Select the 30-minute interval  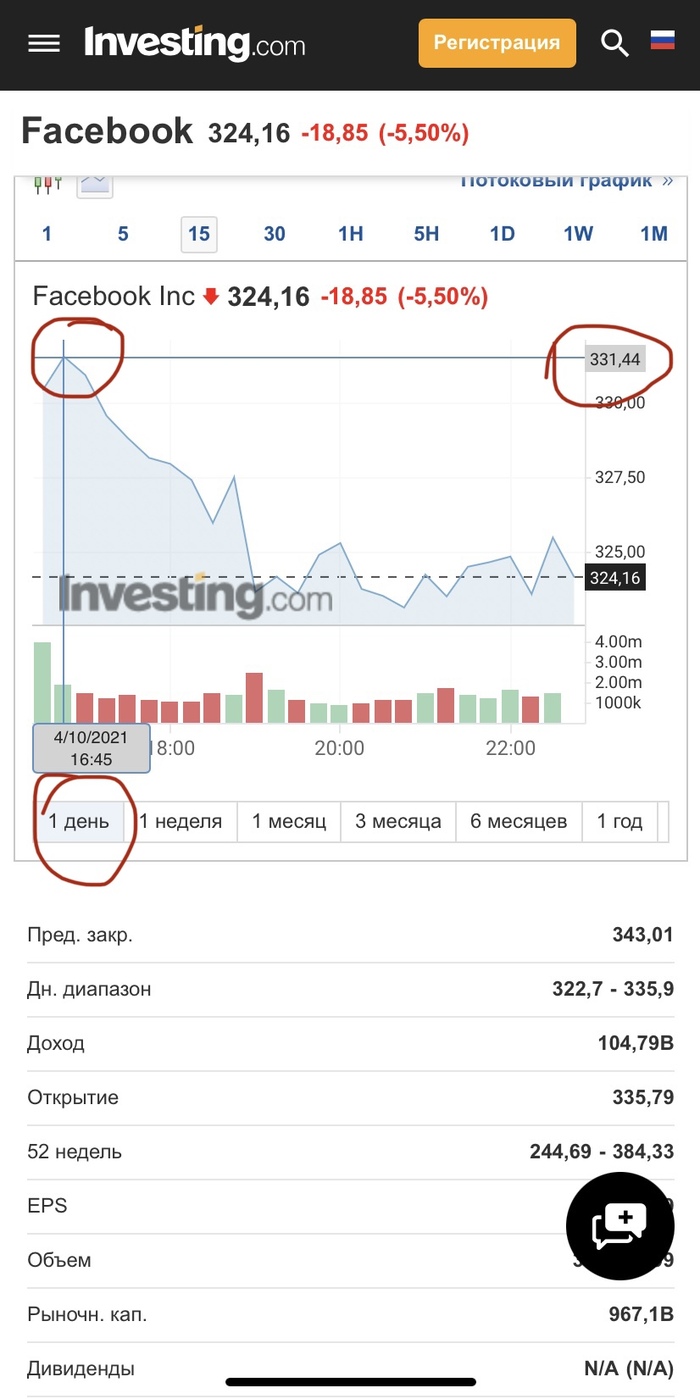pos(274,234)
